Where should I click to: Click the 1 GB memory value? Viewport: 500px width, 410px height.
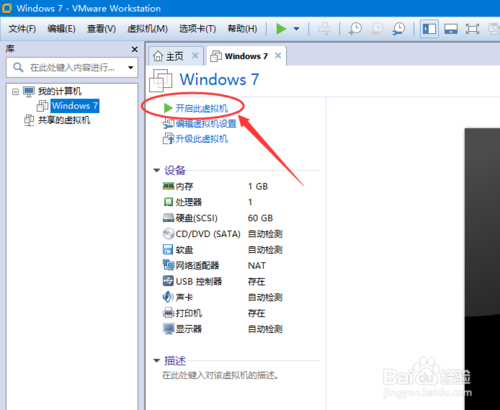258,186
